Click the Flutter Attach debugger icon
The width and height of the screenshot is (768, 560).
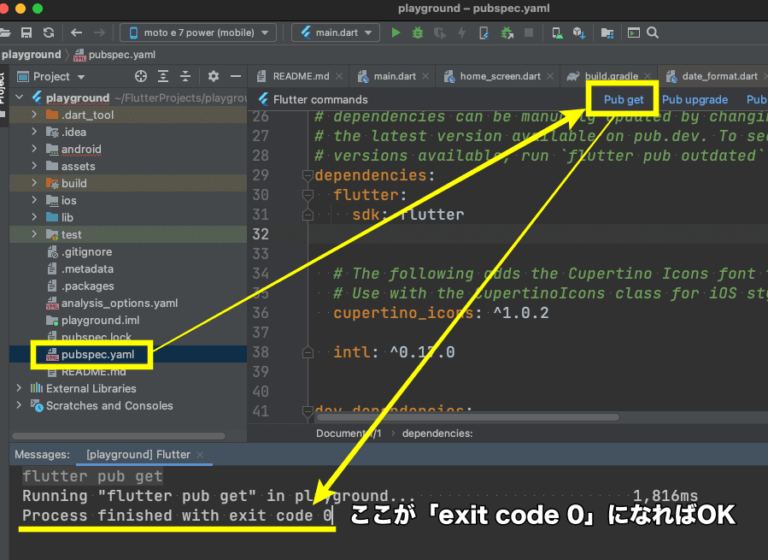[483, 33]
